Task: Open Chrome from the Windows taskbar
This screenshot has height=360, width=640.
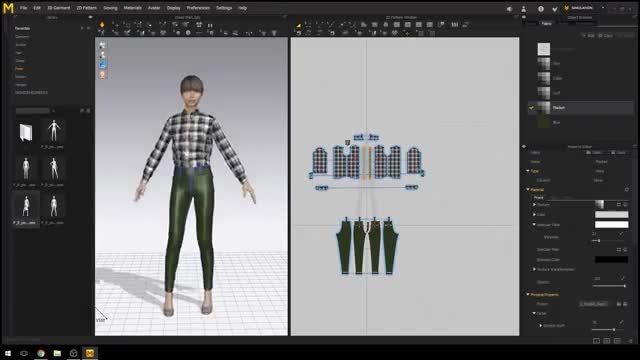Action: pyautogui.click(x=41, y=353)
